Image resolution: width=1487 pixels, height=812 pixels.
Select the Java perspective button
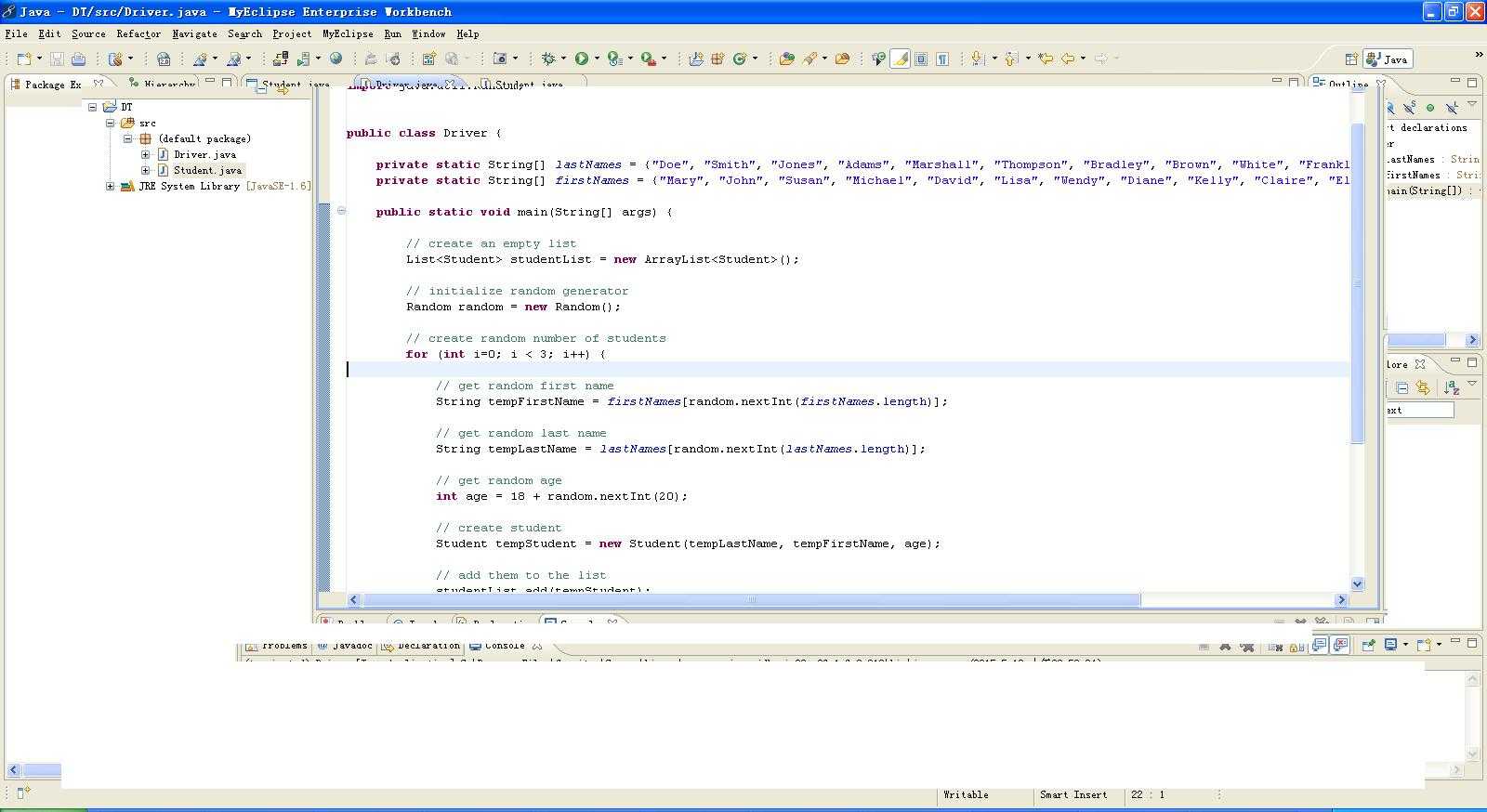[1388, 59]
